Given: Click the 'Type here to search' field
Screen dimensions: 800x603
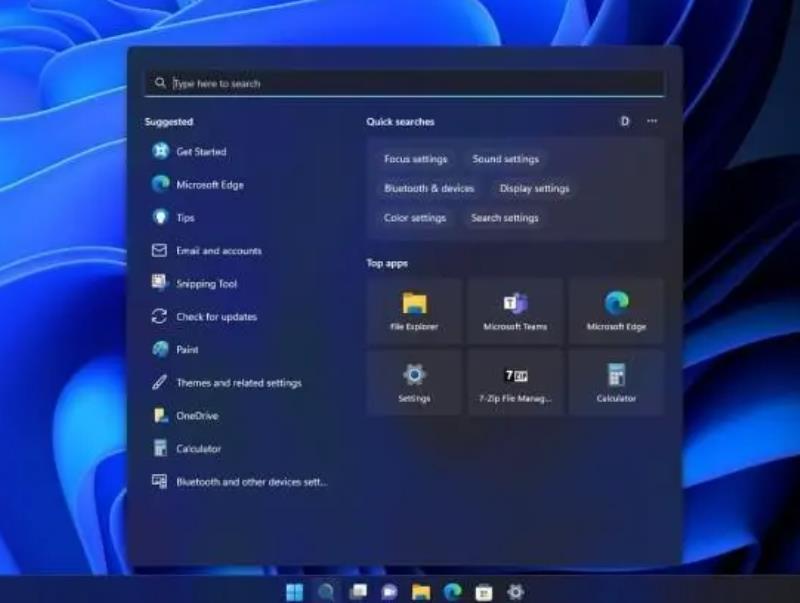Looking at the screenshot, I should 405,83.
